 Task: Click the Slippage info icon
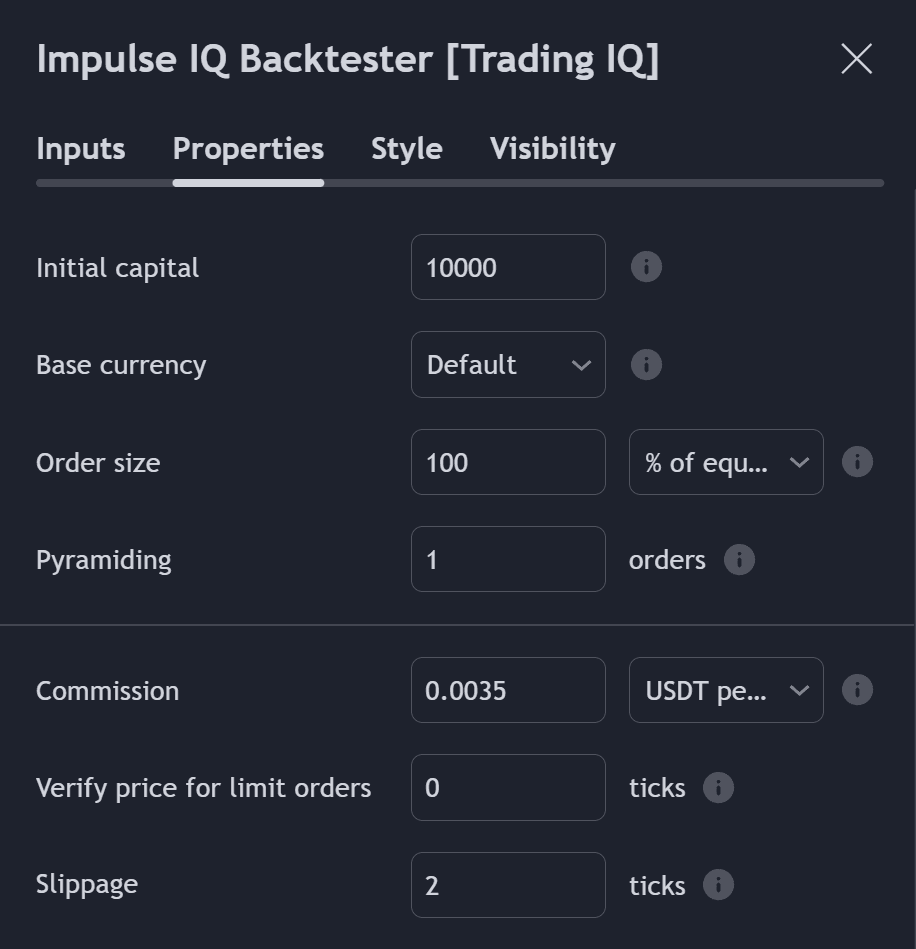[x=718, y=885]
